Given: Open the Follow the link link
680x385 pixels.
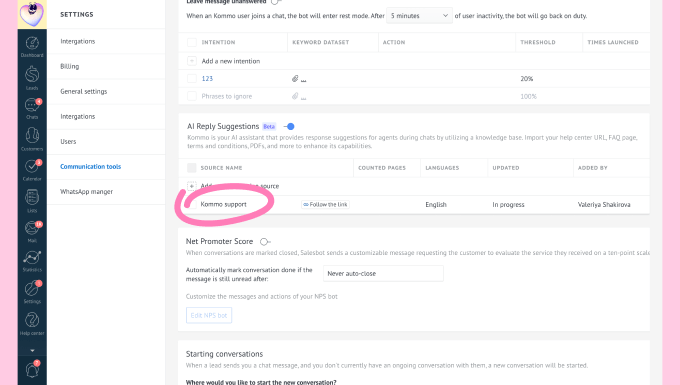Looking at the screenshot, I should [x=325, y=205].
